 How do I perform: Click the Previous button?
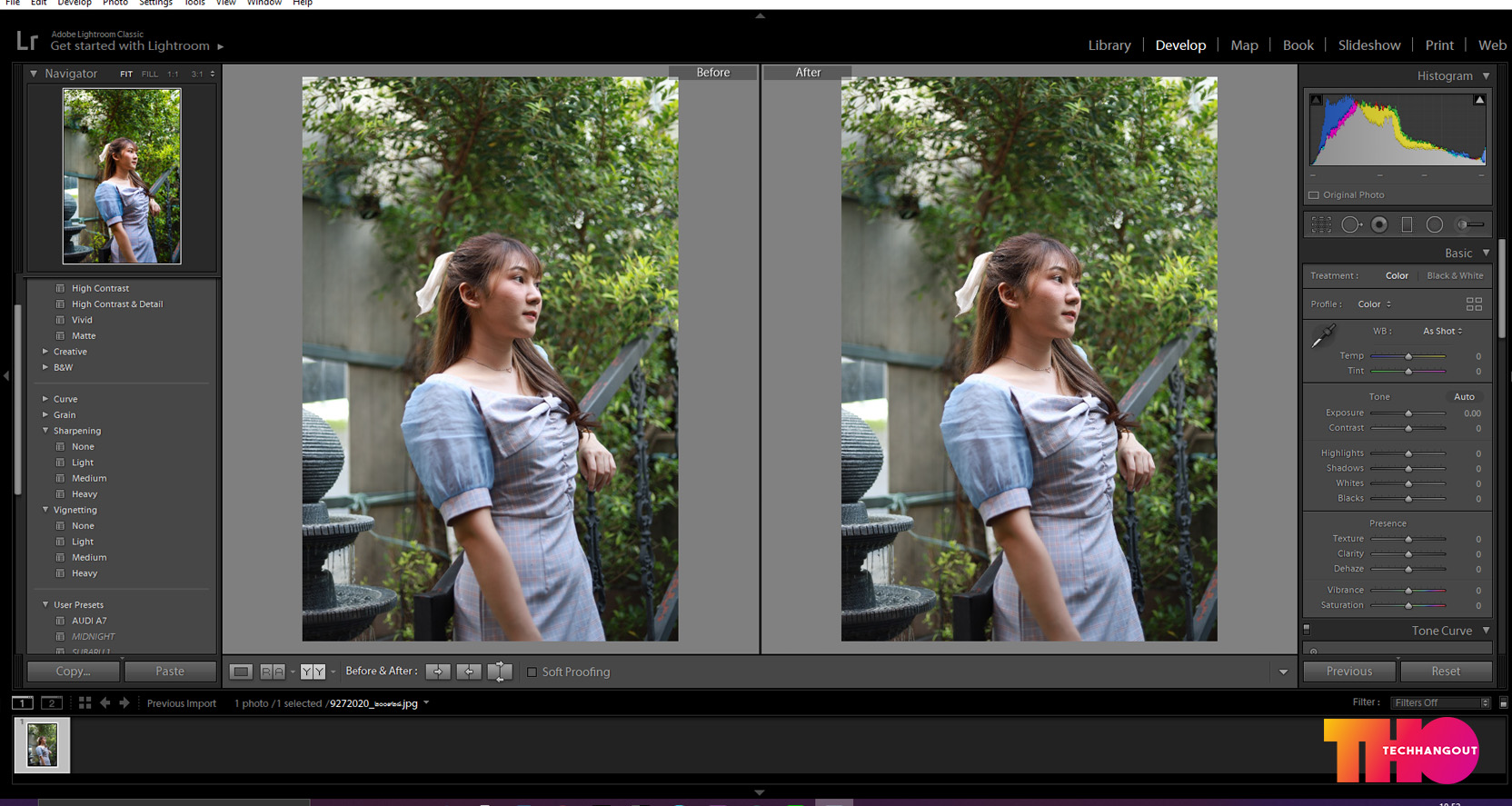1349,672
